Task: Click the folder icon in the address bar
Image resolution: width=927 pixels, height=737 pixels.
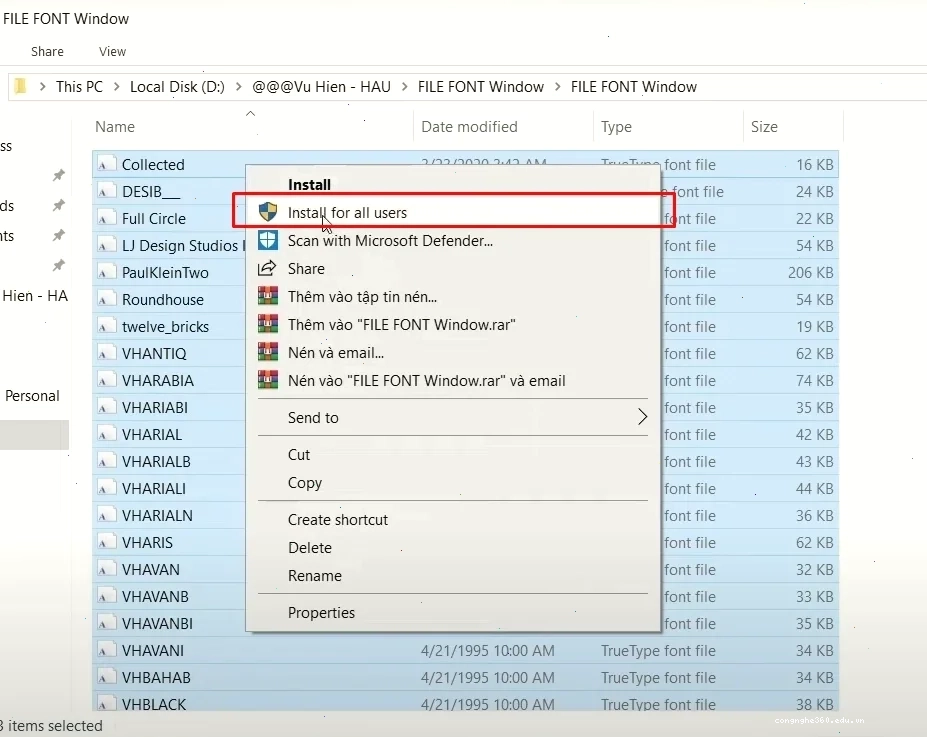Action: [x=20, y=86]
